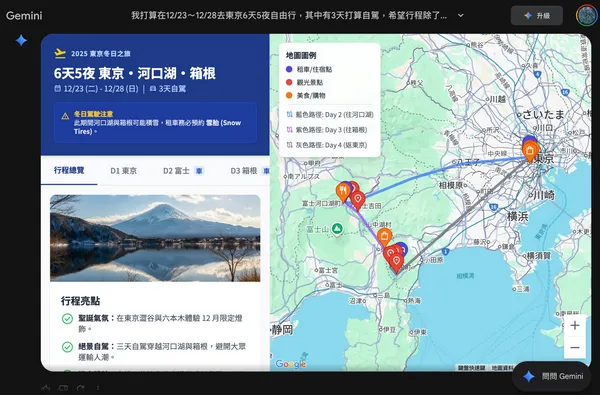Click the Google logo on the map

pyautogui.click(x=291, y=364)
